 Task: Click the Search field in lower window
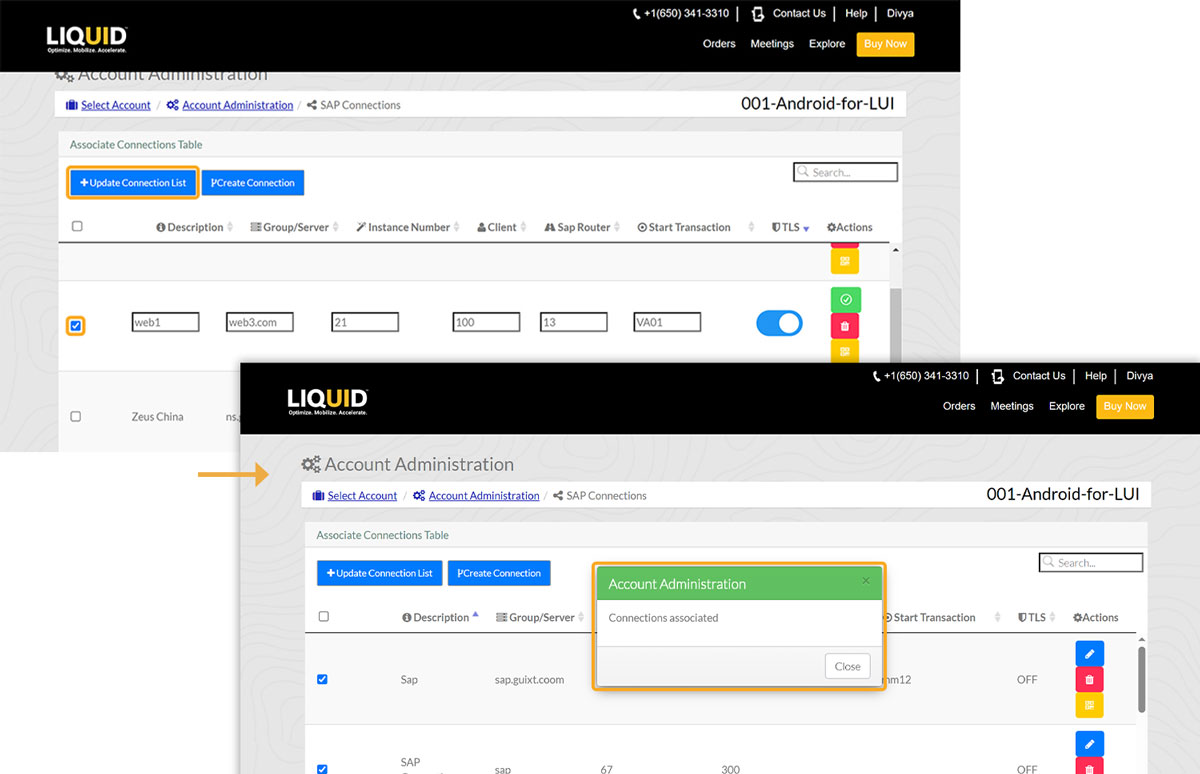point(1091,562)
